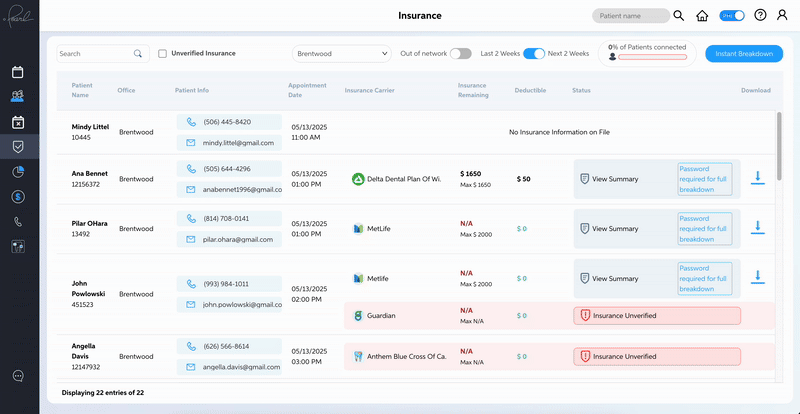Click the dollar sign billing icon
This screenshot has width=800, height=414.
pyautogui.click(x=18, y=197)
